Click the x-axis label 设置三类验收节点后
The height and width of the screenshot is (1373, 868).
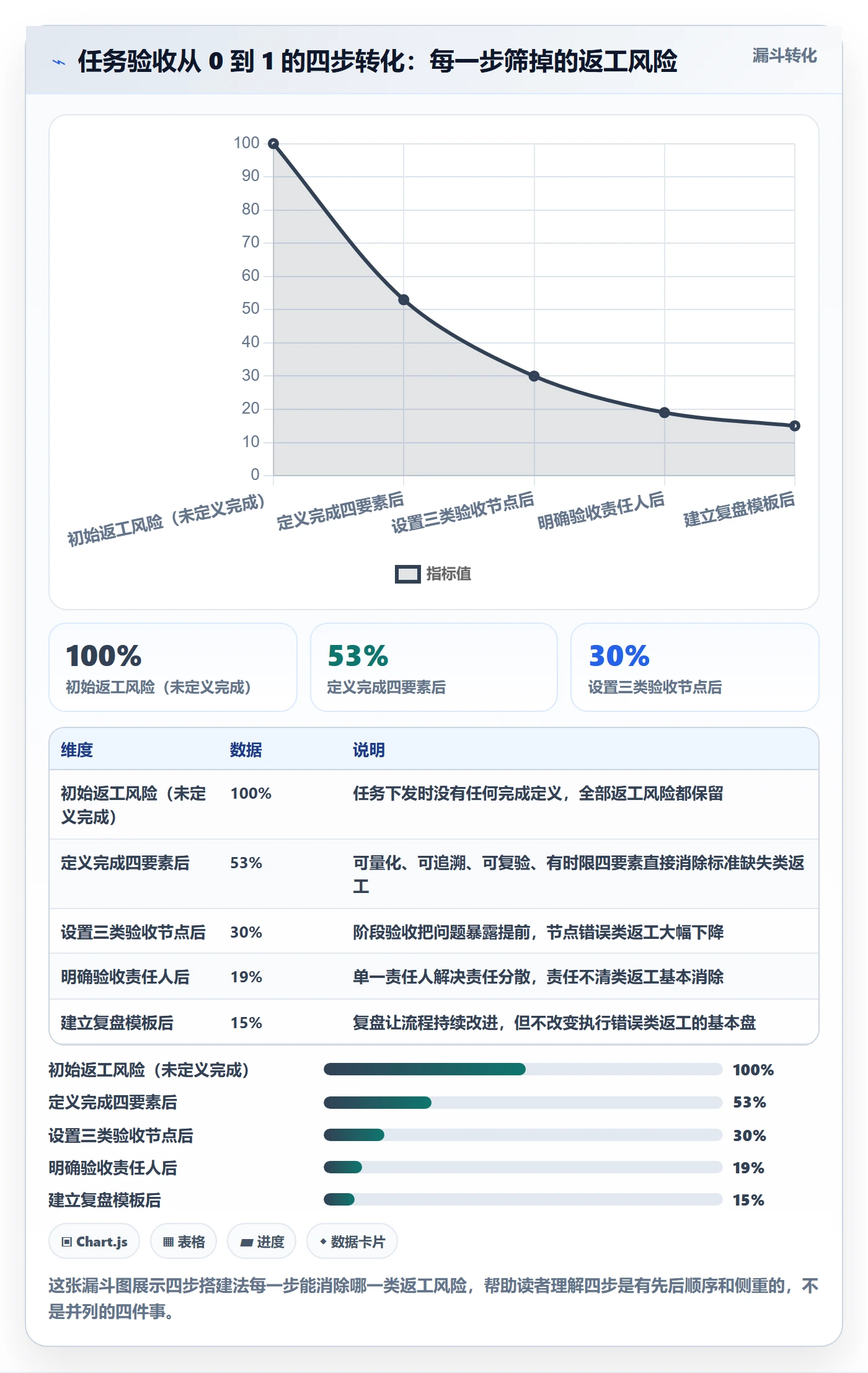(x=463, y=512)
